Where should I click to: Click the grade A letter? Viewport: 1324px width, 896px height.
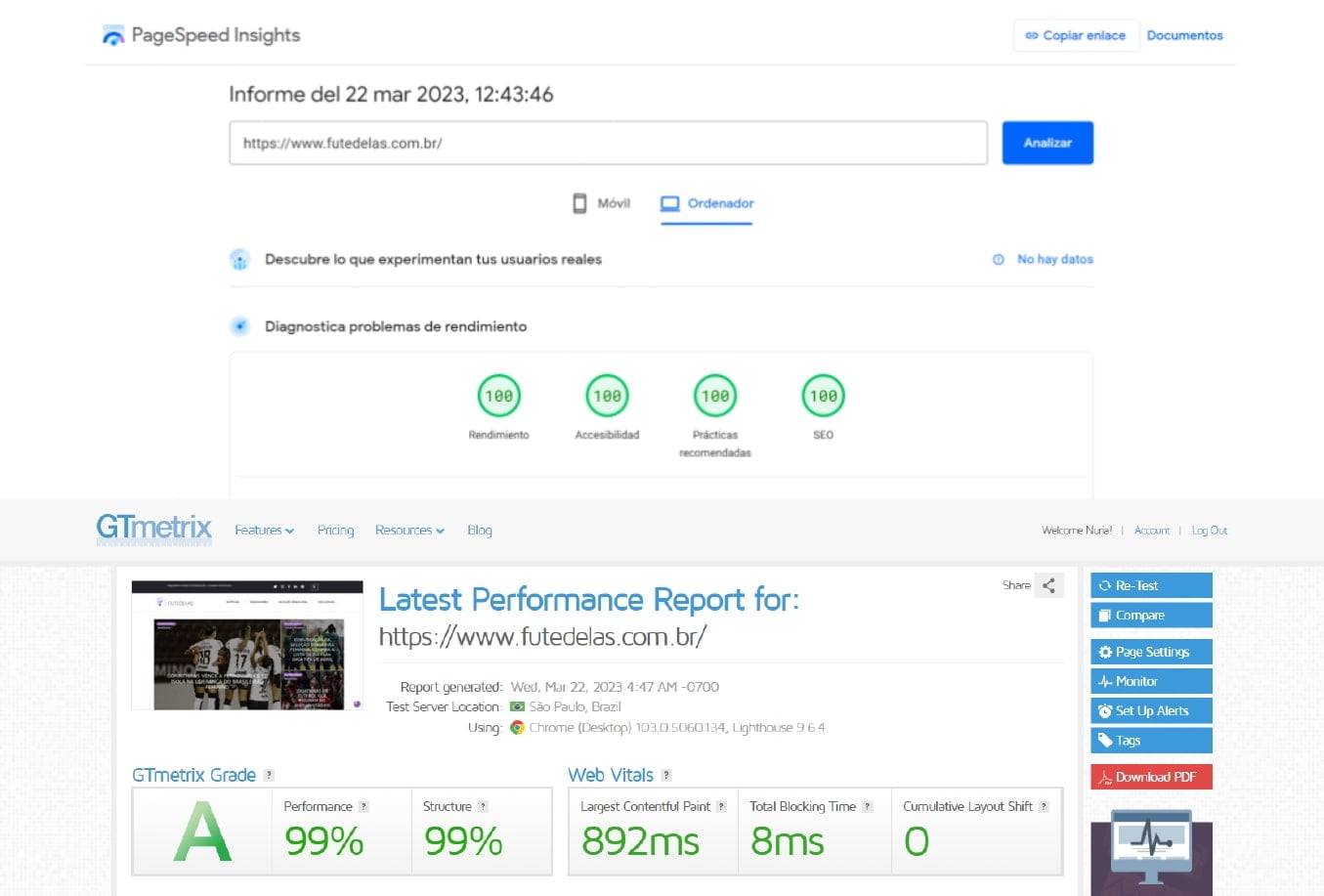(202, 832)
